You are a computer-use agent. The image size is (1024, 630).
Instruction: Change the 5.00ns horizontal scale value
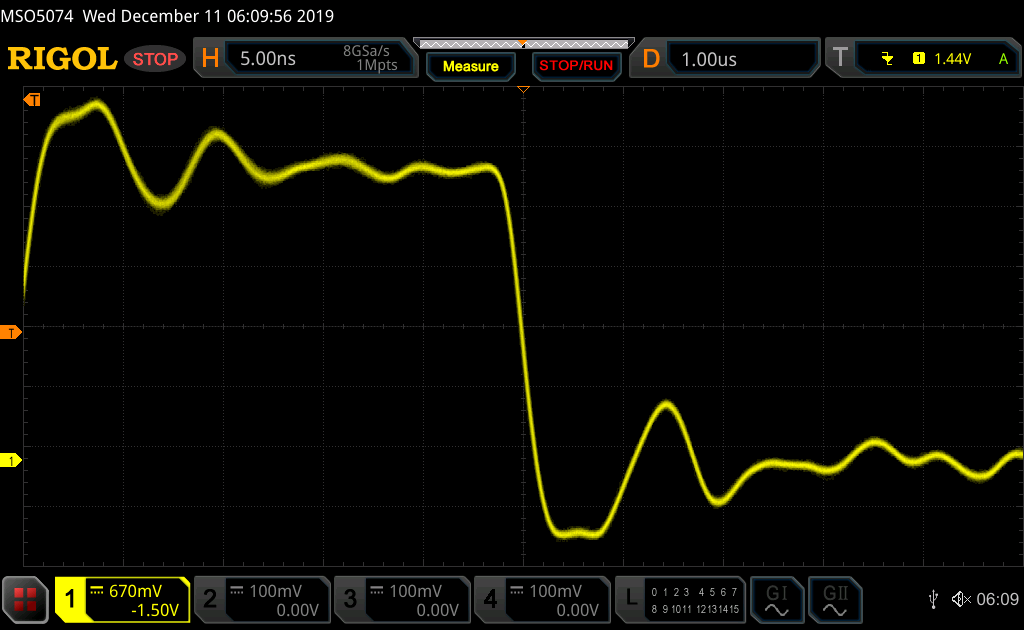268,59
